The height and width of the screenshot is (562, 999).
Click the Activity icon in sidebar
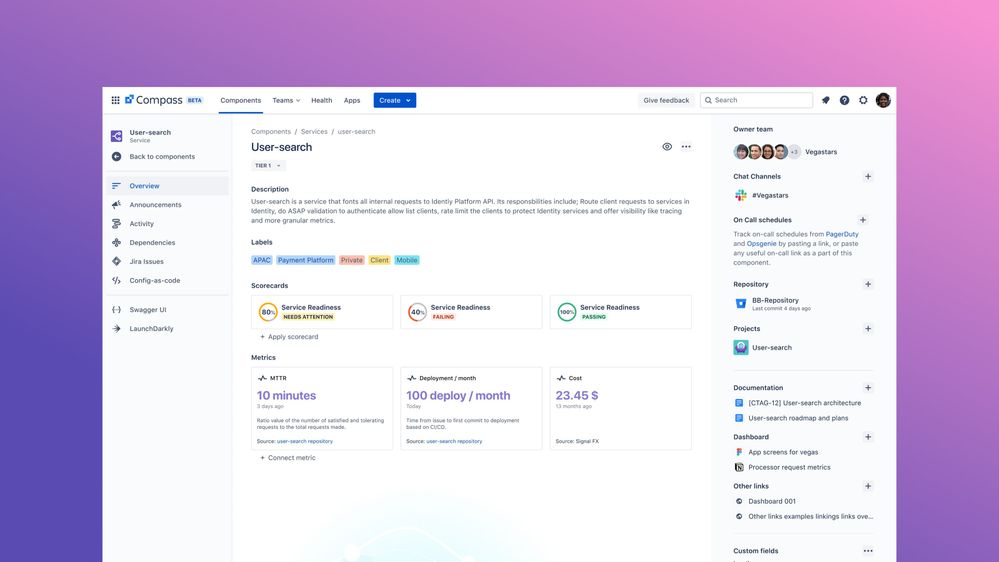point(116,224)
